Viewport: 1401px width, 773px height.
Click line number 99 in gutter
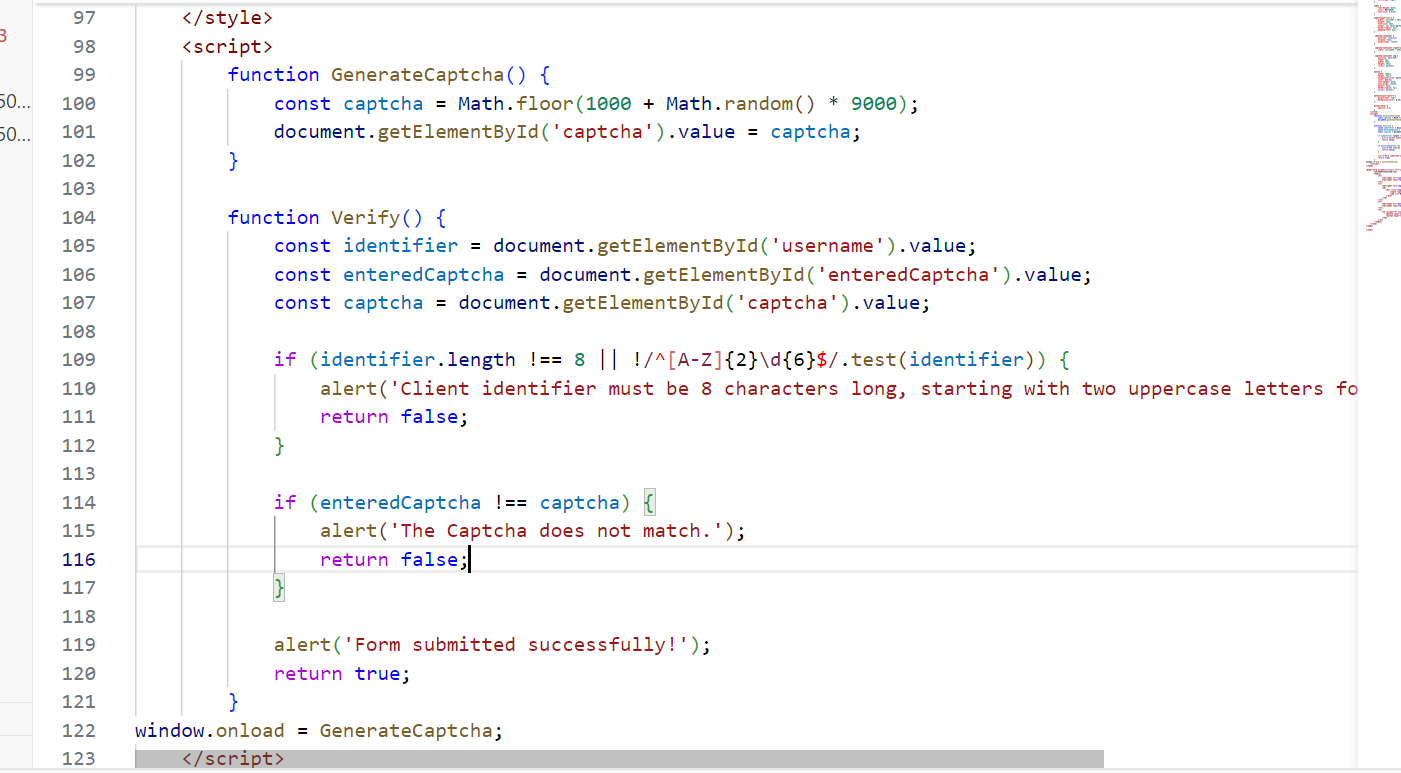pos(85,75)
